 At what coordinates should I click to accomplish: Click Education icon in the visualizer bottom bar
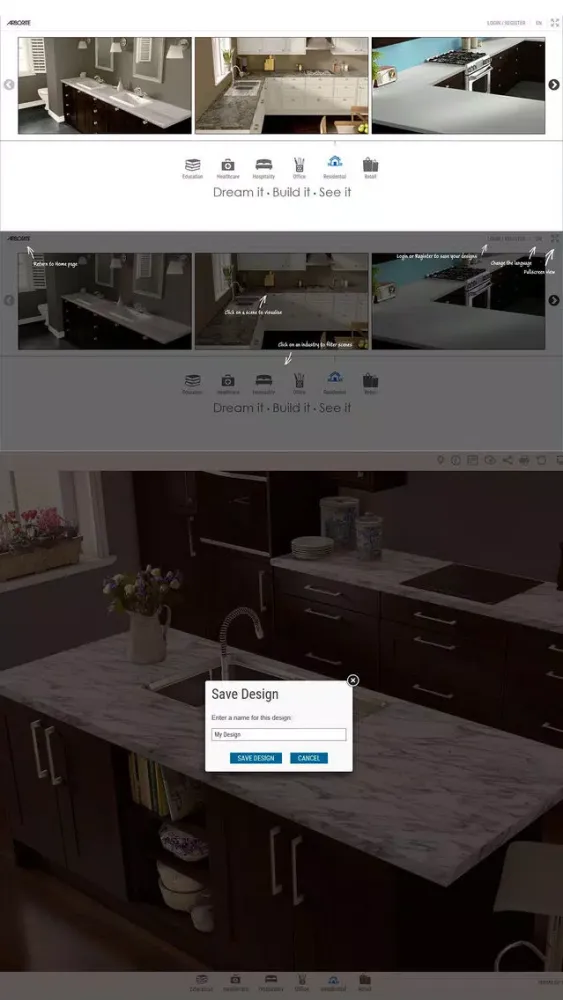click(x=201, y=980)
